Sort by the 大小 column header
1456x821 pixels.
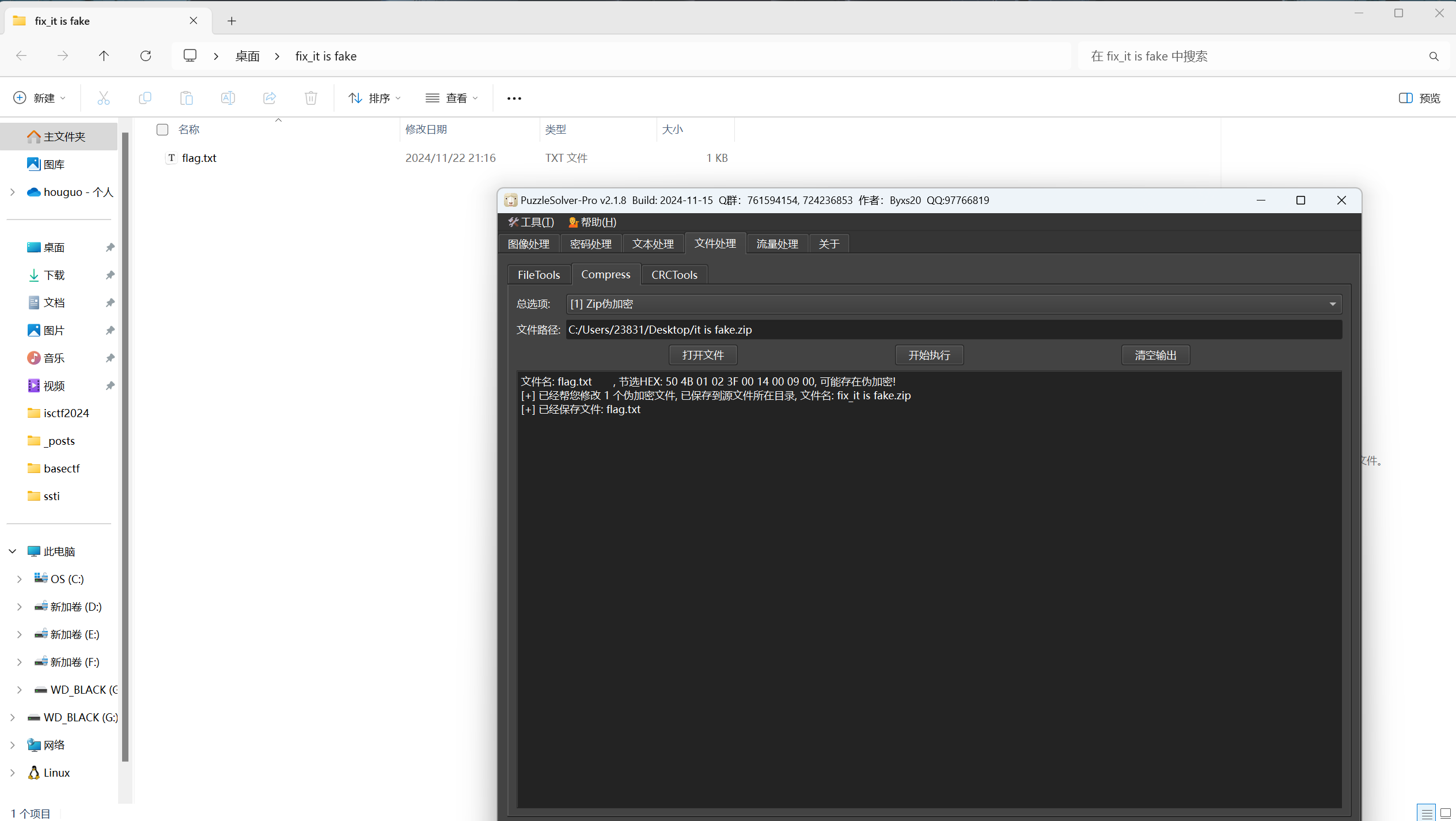[696, 130]
